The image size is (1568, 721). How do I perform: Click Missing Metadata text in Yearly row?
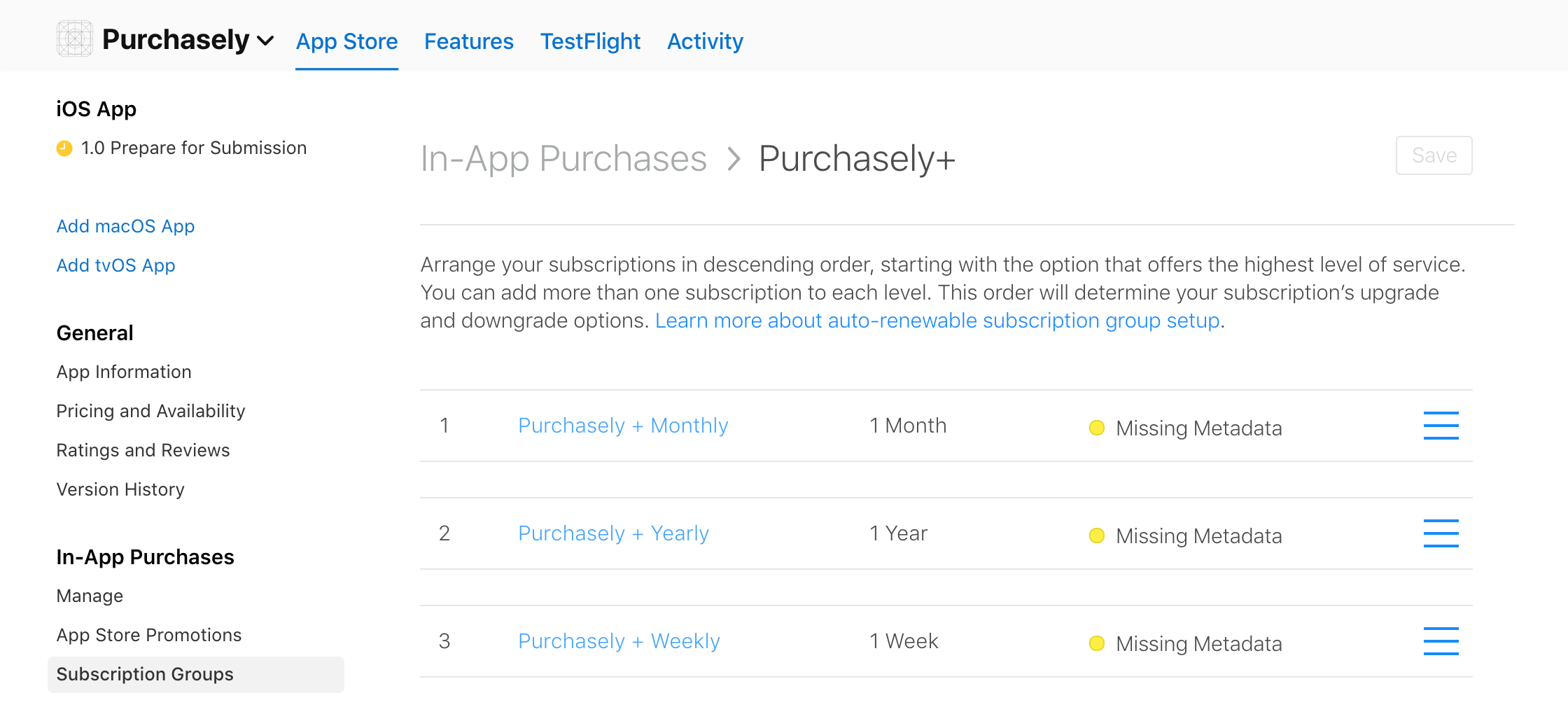coord(1199,536)
